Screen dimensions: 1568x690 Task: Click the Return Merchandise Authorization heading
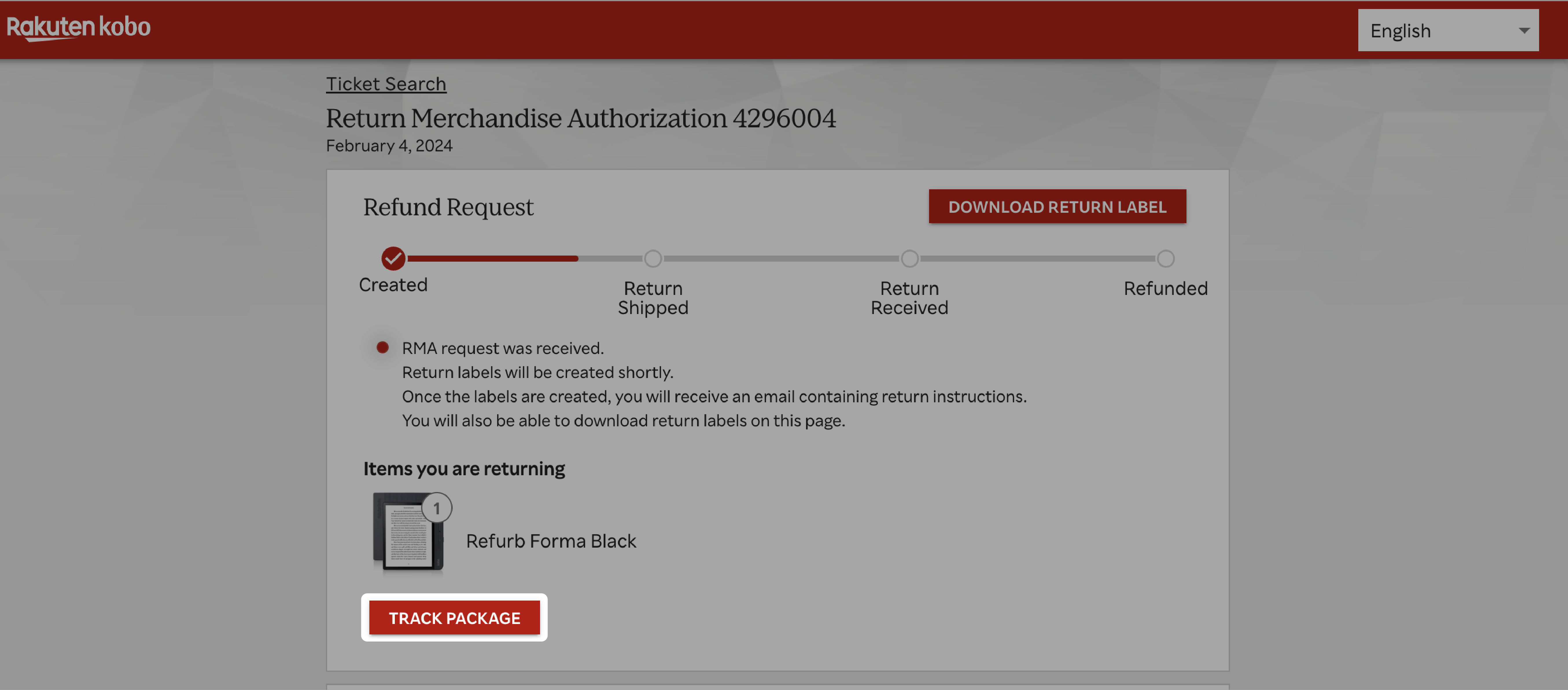(x=580, y=118)
